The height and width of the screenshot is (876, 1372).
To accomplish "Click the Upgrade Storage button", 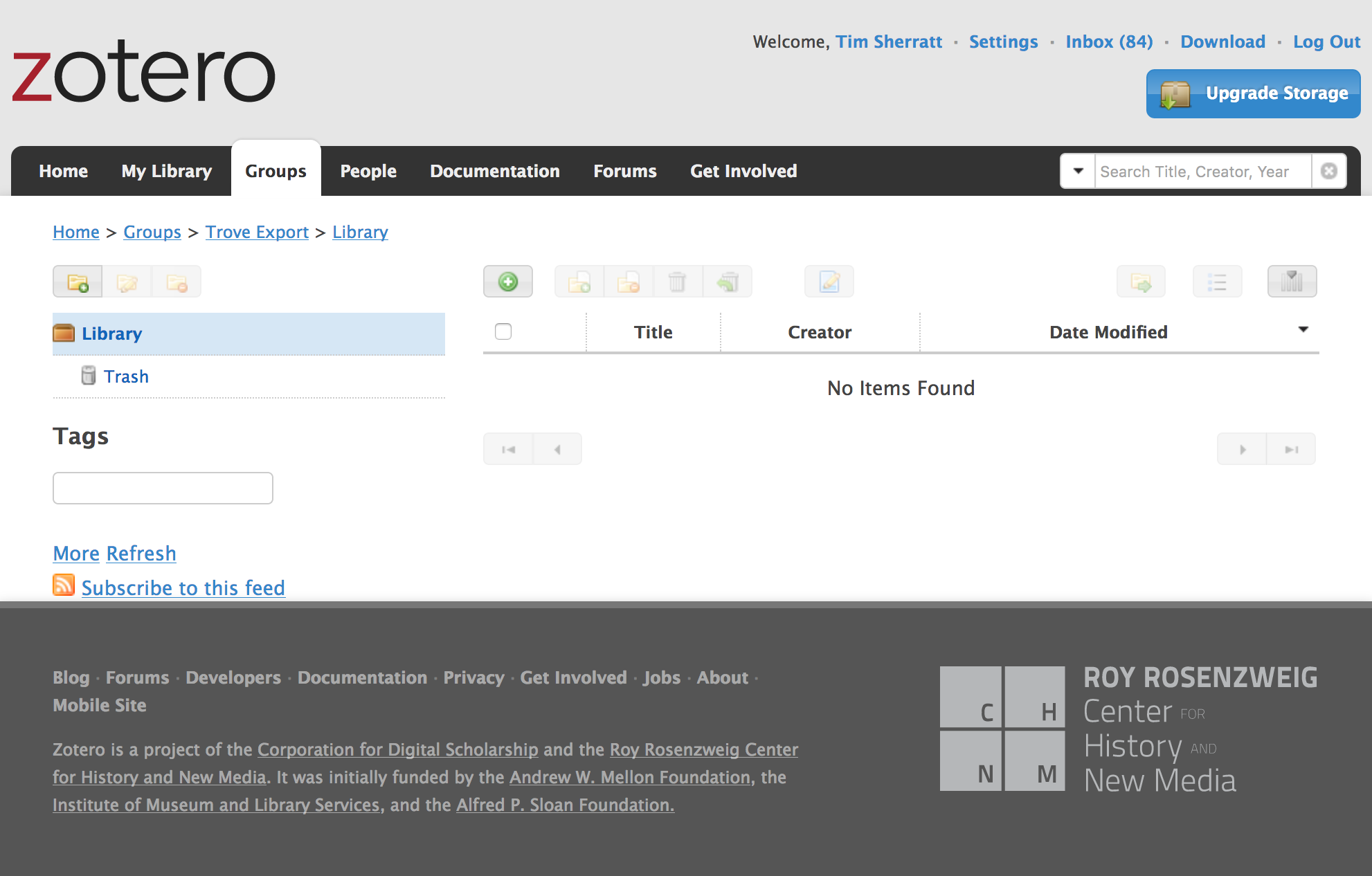I will 1253,93.
